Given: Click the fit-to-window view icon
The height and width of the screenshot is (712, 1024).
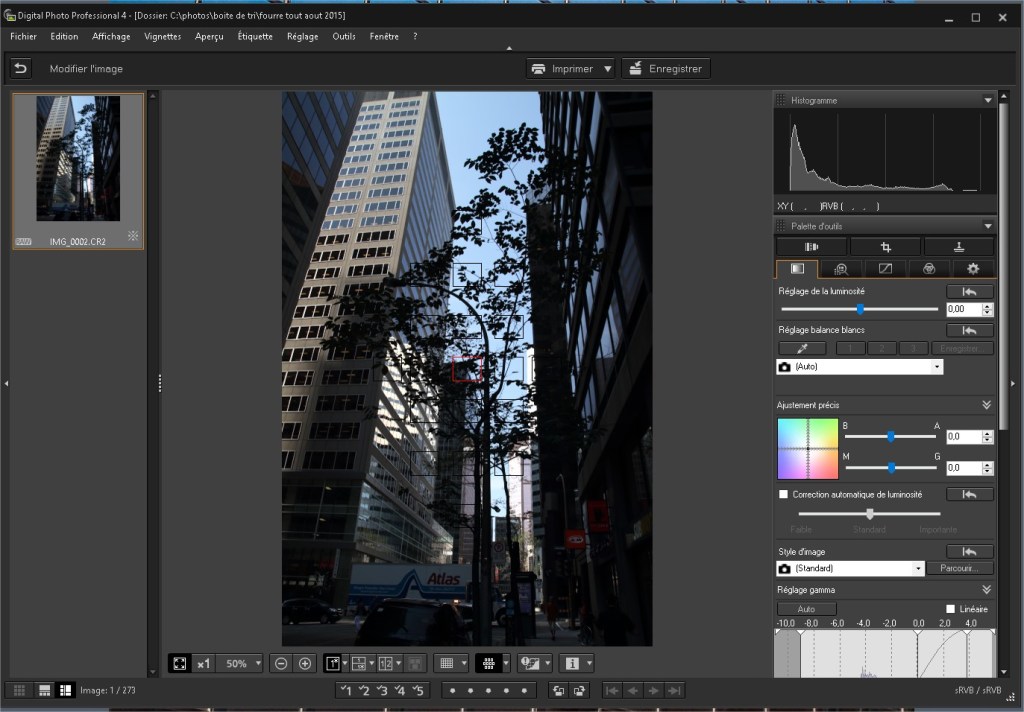Looking at the screenshot, I should pyautogui.click(x=180, y=663).
